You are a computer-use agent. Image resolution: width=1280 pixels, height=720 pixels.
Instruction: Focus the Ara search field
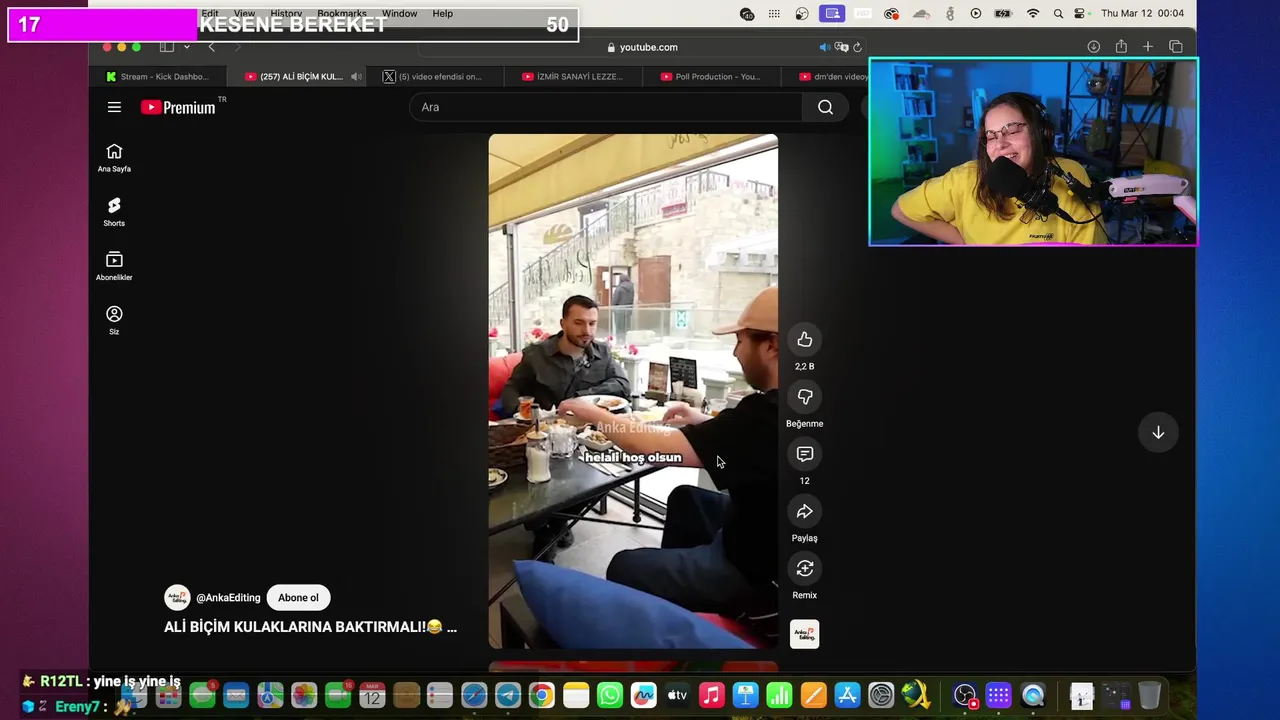coord(606,107)
